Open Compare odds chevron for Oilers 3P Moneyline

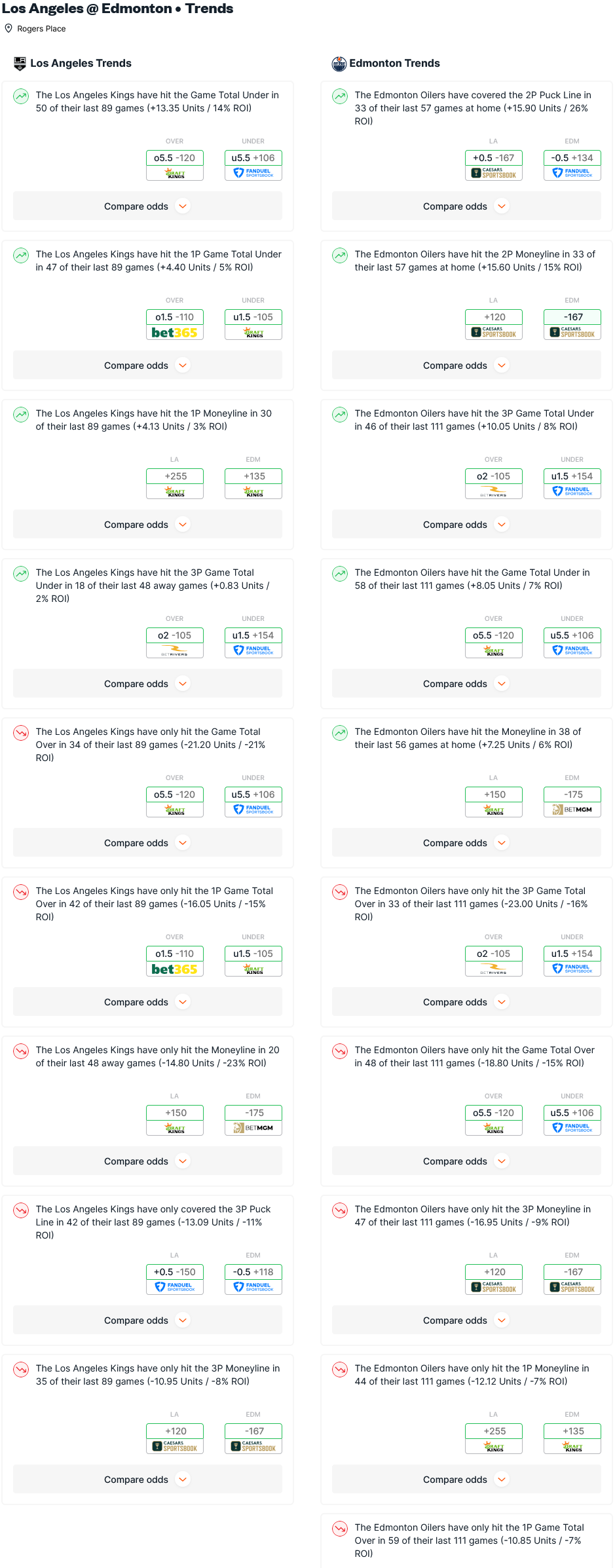pyautogui.click(x=502, y=1320)
